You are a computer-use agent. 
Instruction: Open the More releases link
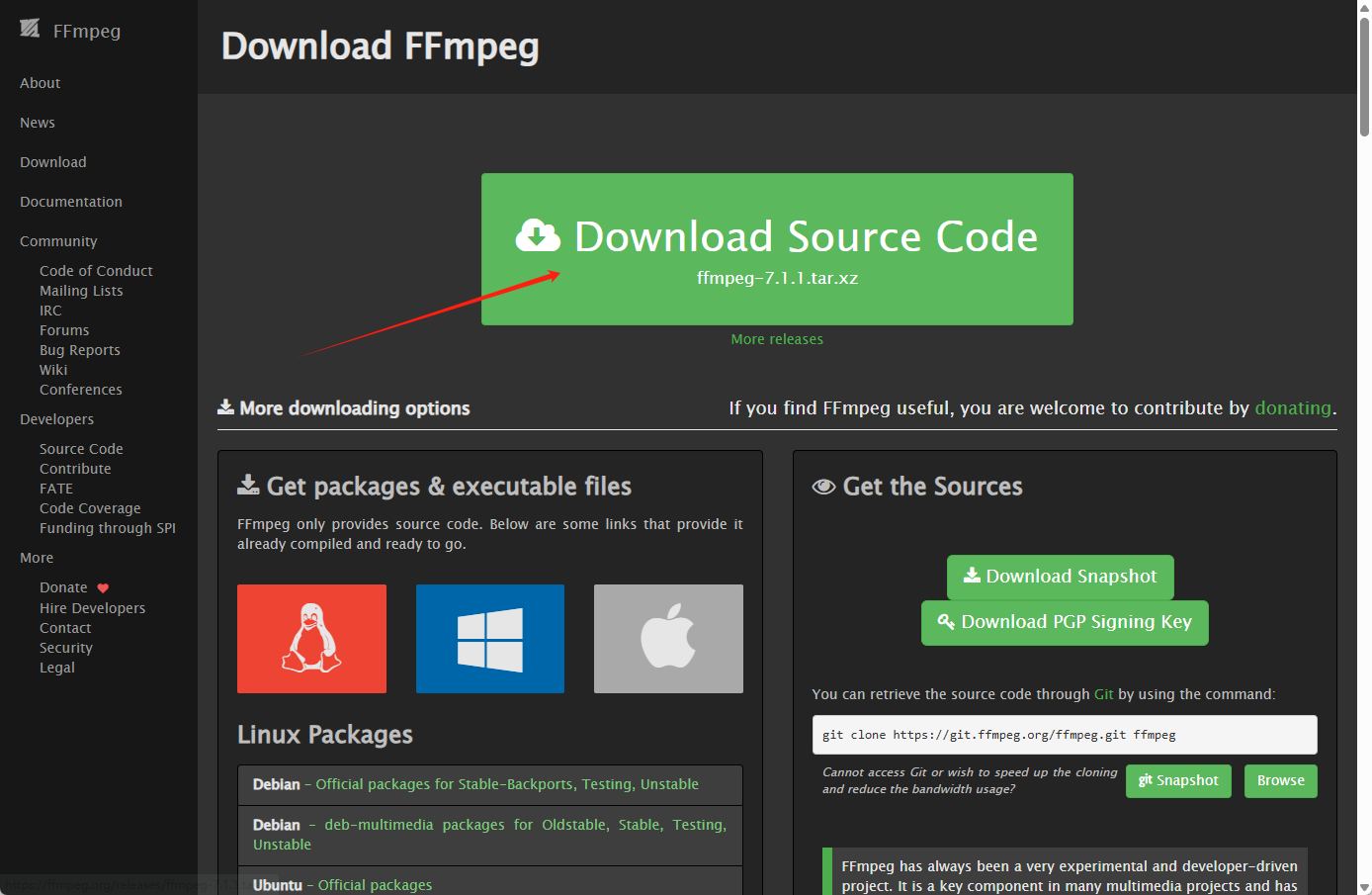pos(776,338)
